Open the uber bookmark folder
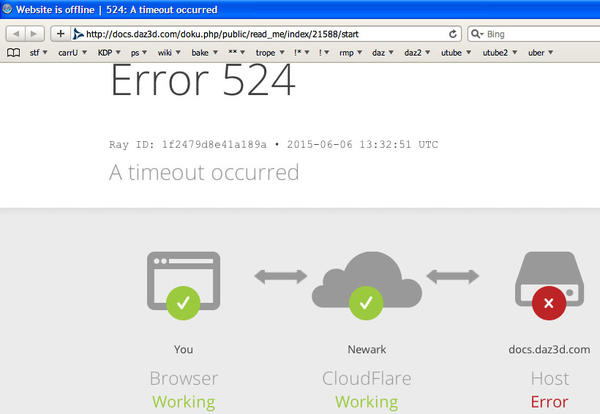Viewport: 600px width, 414px height. [x=540, y=52]
